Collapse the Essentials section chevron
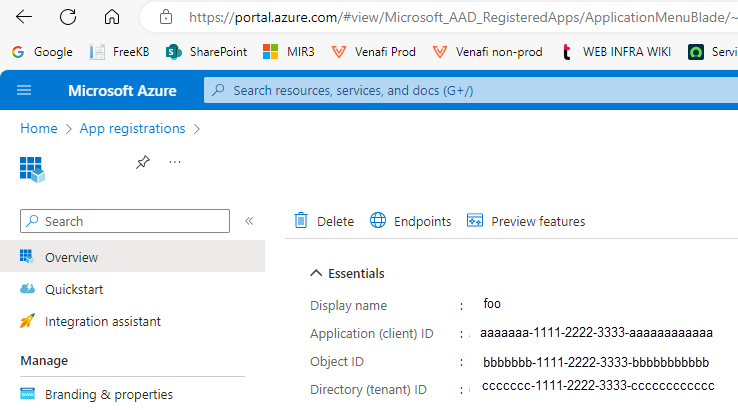Image resolution: width=738 pixels, height=410 pixels. (316, 273)
